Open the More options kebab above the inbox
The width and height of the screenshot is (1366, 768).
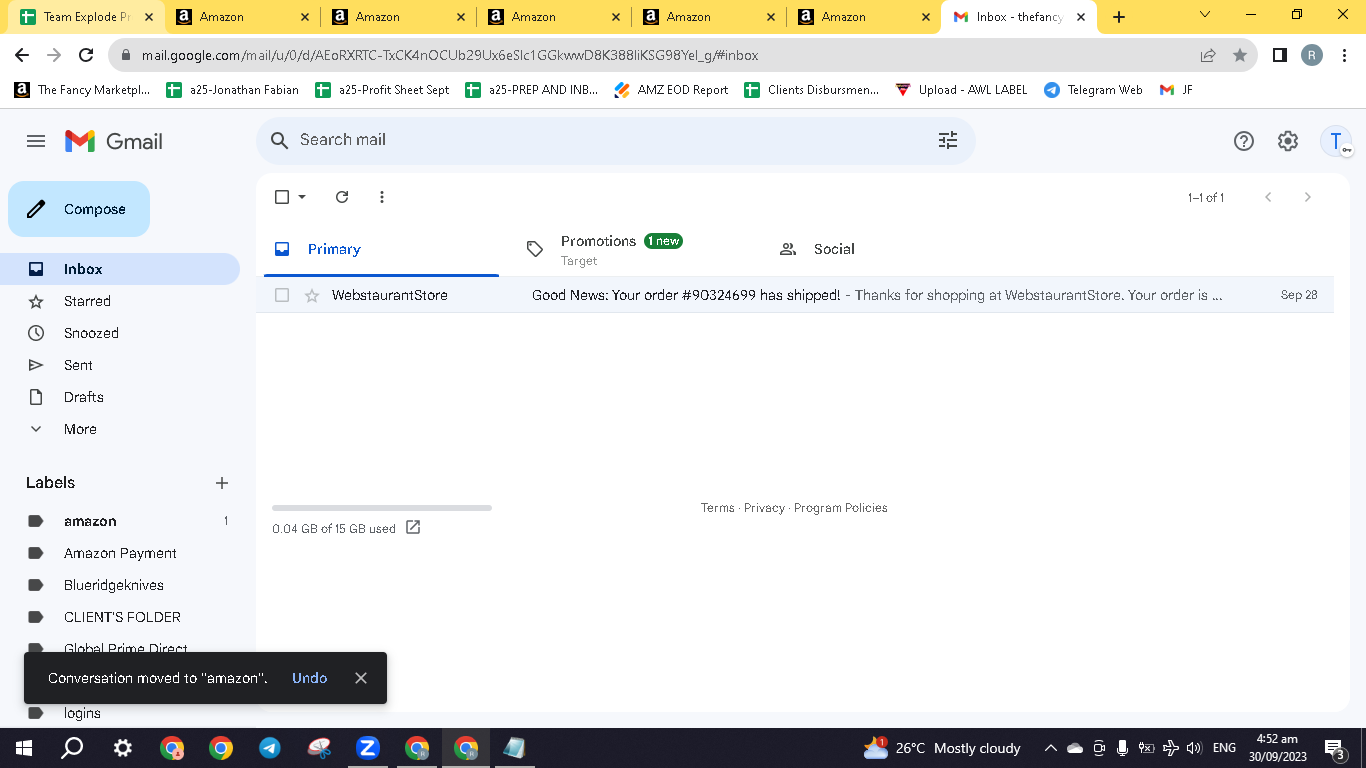tap(382, 197)
